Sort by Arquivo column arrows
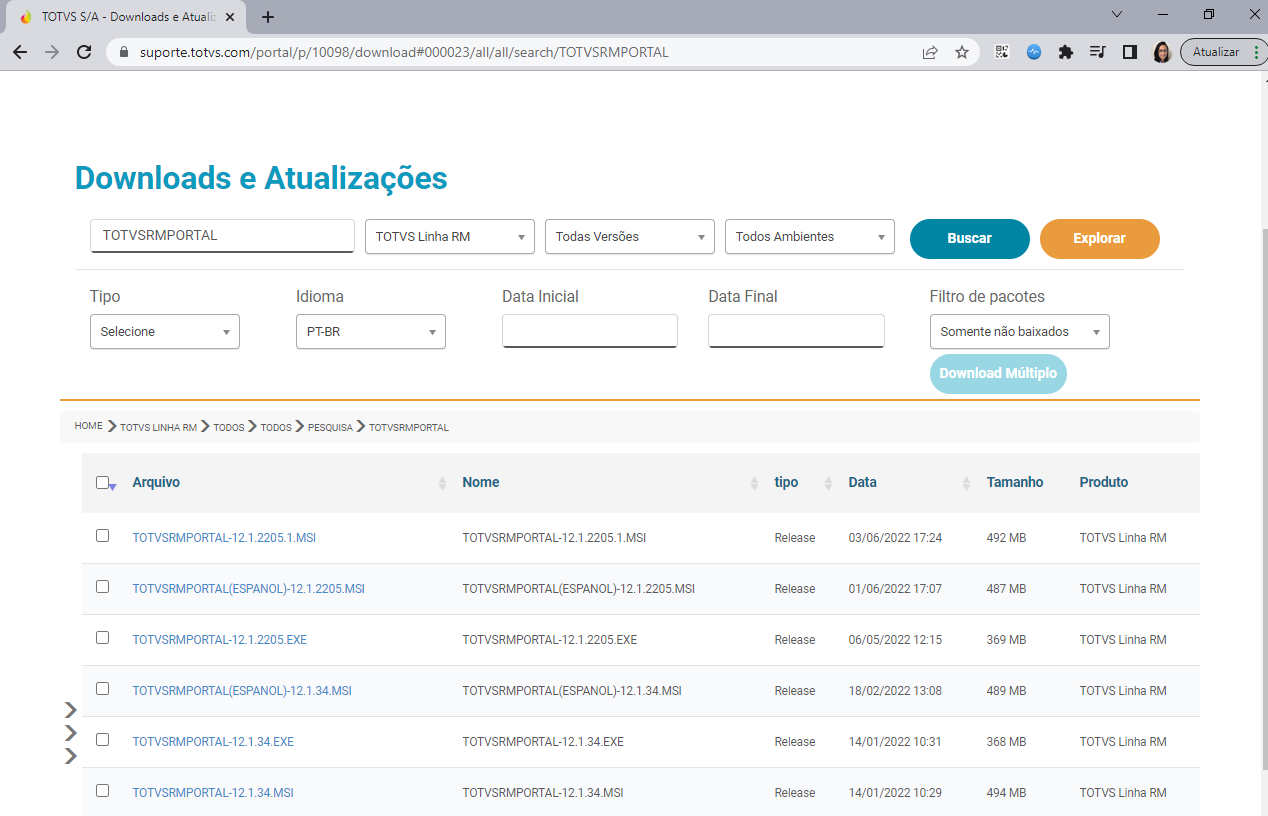The width and height of the screenshot is (1268, 816). 442,483
